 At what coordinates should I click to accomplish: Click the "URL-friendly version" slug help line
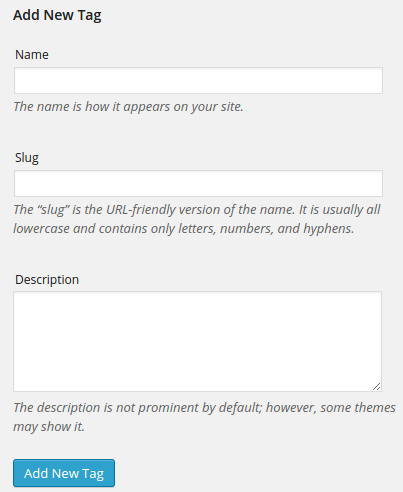coord(197,210)
